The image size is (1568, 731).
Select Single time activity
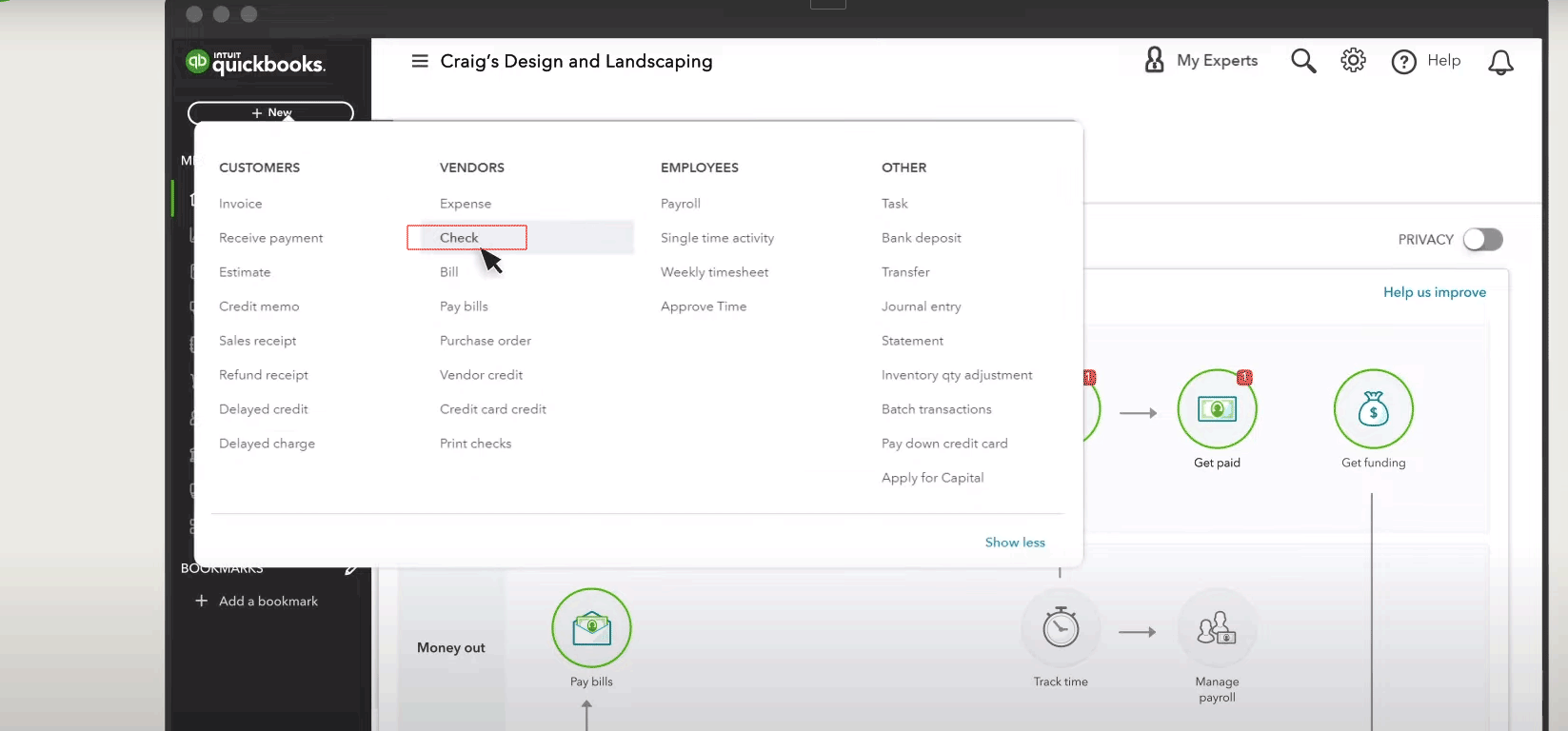click(x=717, y=238)
